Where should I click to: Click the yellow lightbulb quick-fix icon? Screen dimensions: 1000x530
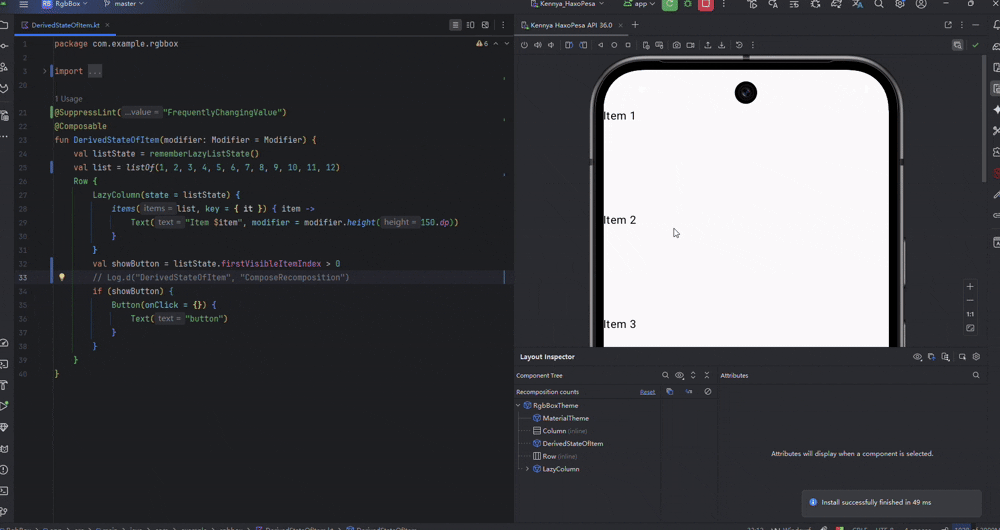coord(62,277)
